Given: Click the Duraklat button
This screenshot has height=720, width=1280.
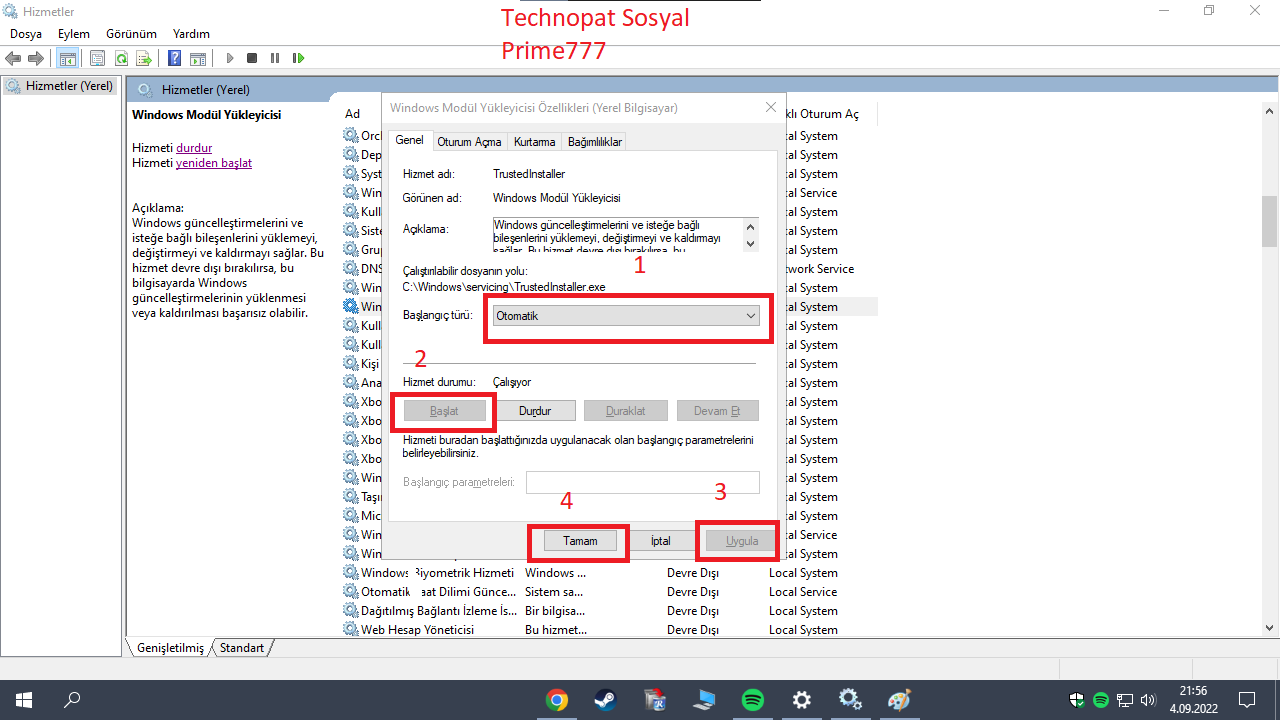Looking at the screenshot, I should [x=626, y=411].
